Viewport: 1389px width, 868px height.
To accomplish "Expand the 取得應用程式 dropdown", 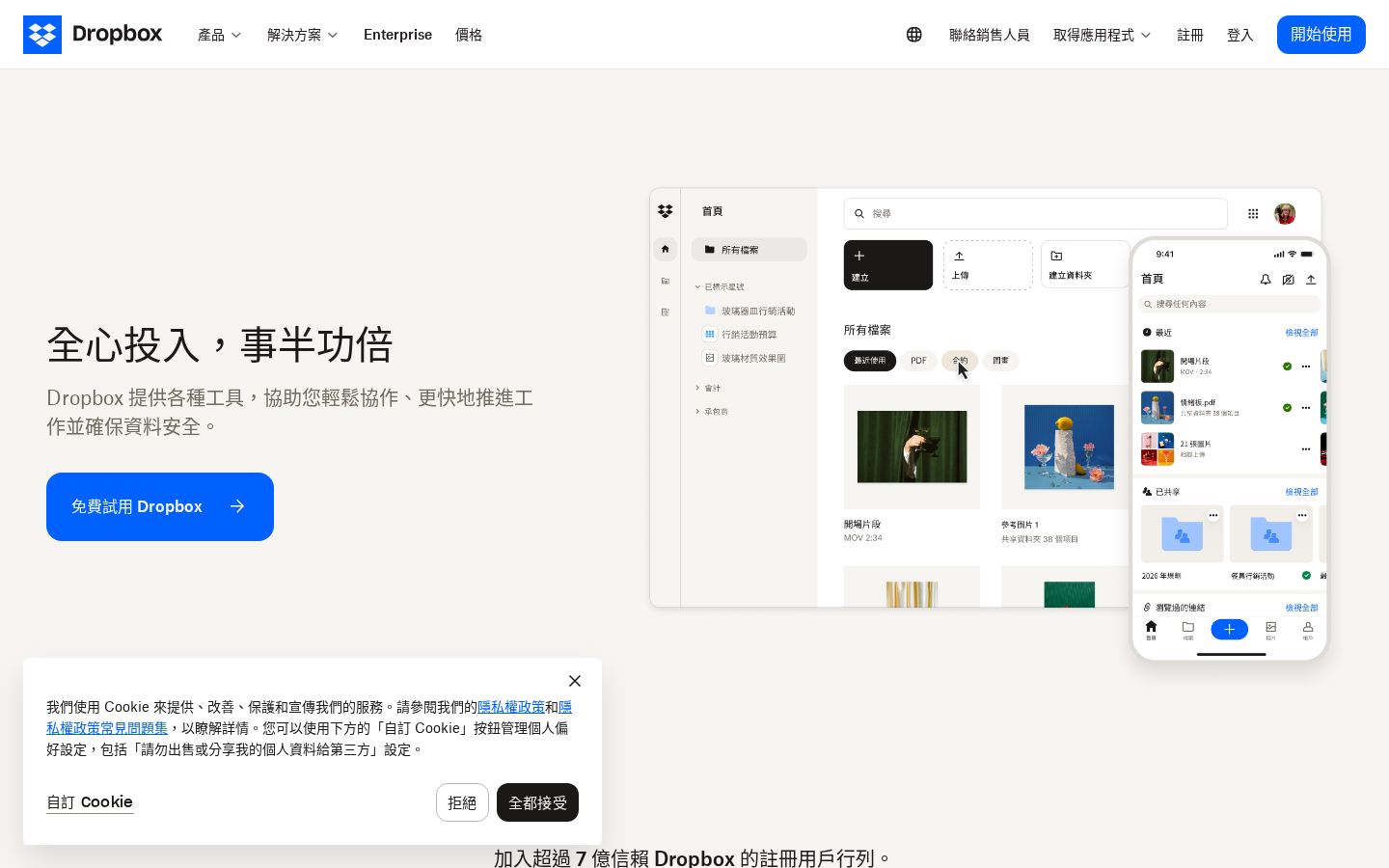I will pos(1102,35).
